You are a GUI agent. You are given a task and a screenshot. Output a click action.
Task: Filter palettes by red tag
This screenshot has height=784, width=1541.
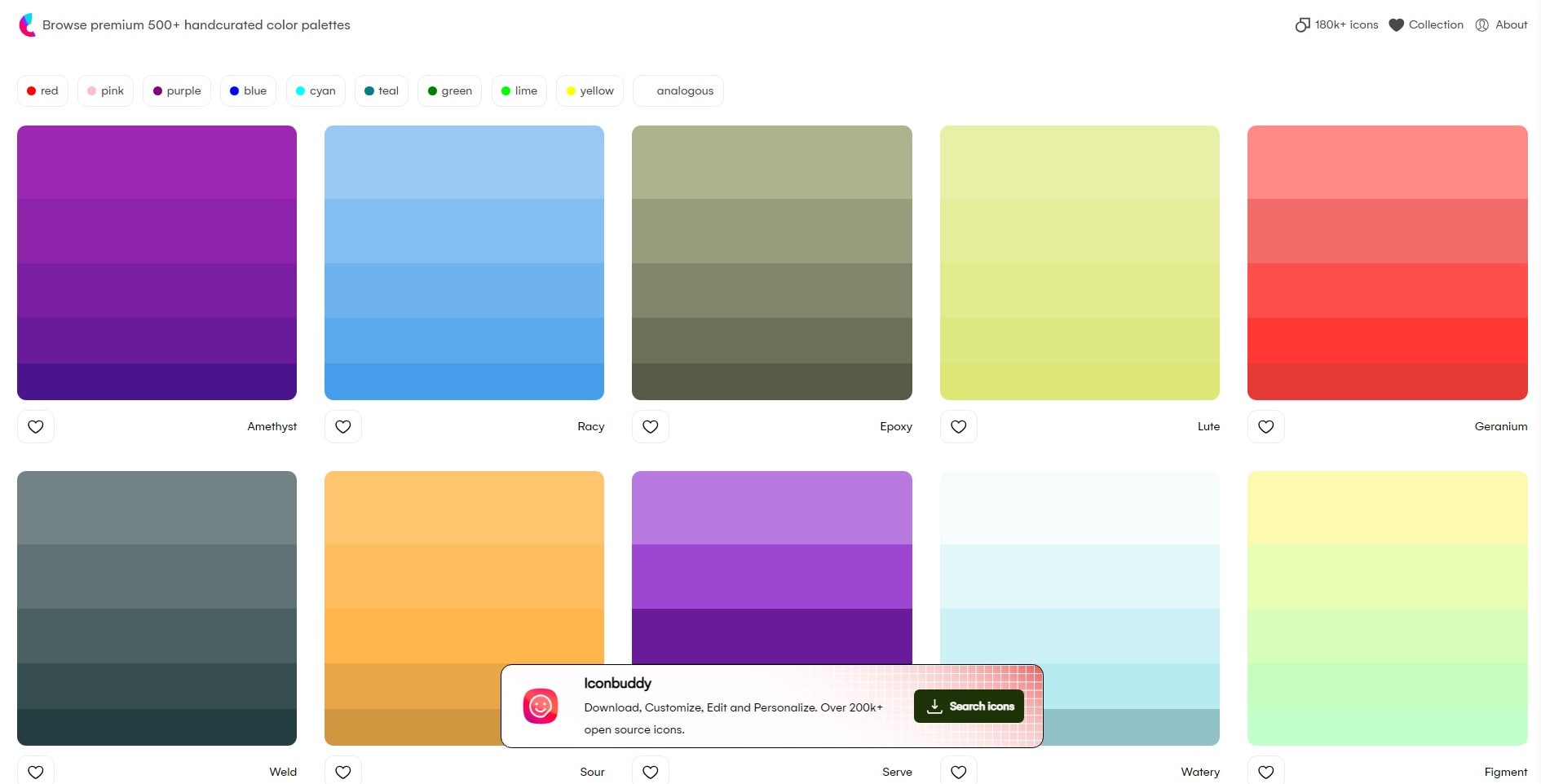coord(42,90)
